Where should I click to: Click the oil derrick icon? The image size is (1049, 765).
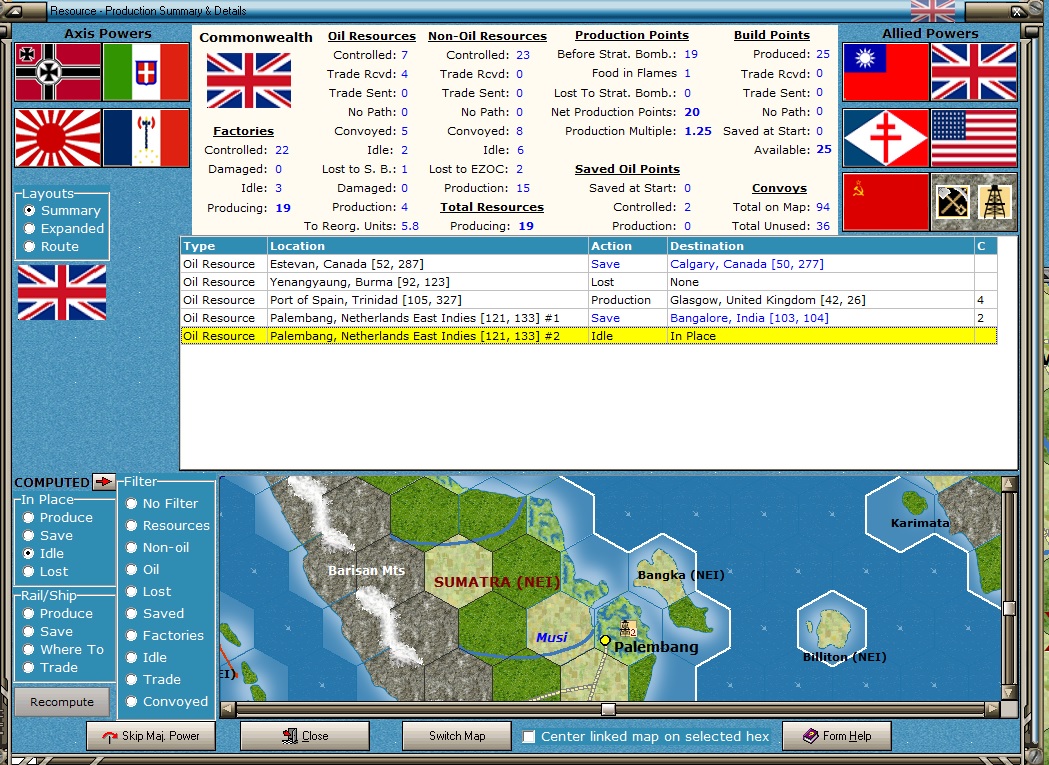(995, 202)
